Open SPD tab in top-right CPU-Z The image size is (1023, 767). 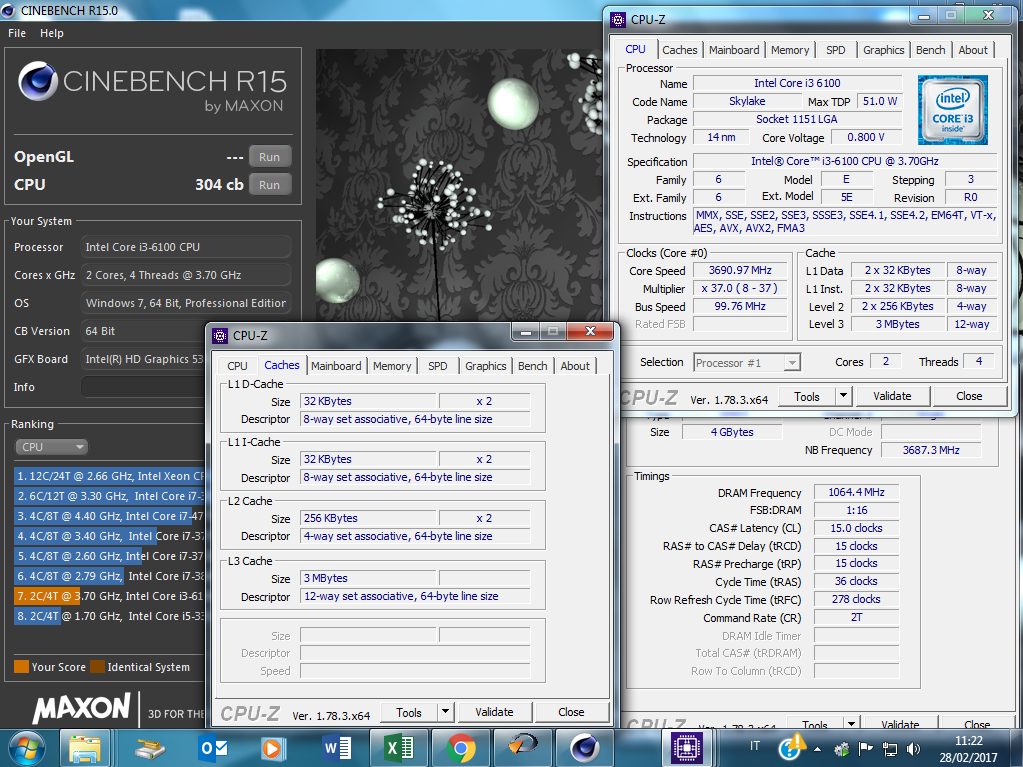tap(835, 50)
